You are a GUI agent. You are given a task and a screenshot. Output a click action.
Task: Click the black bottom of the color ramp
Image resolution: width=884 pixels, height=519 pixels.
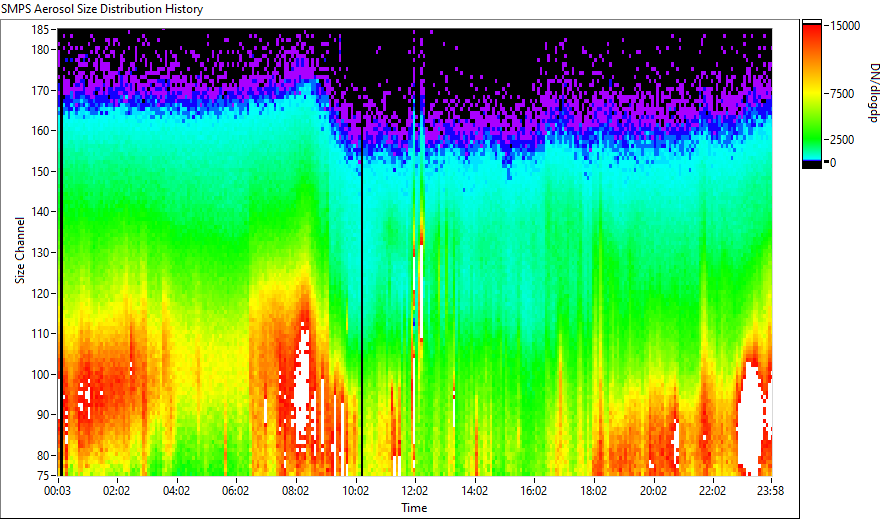point(812,165)
